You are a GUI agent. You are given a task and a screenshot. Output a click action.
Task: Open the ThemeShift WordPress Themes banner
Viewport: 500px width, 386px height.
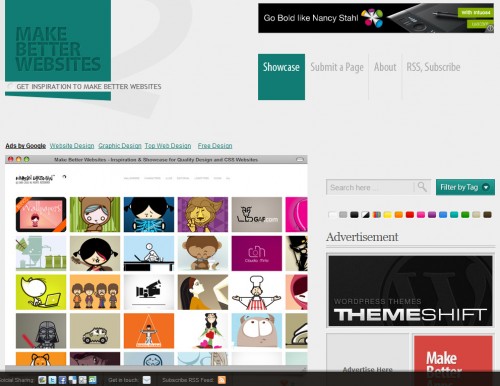410,291
